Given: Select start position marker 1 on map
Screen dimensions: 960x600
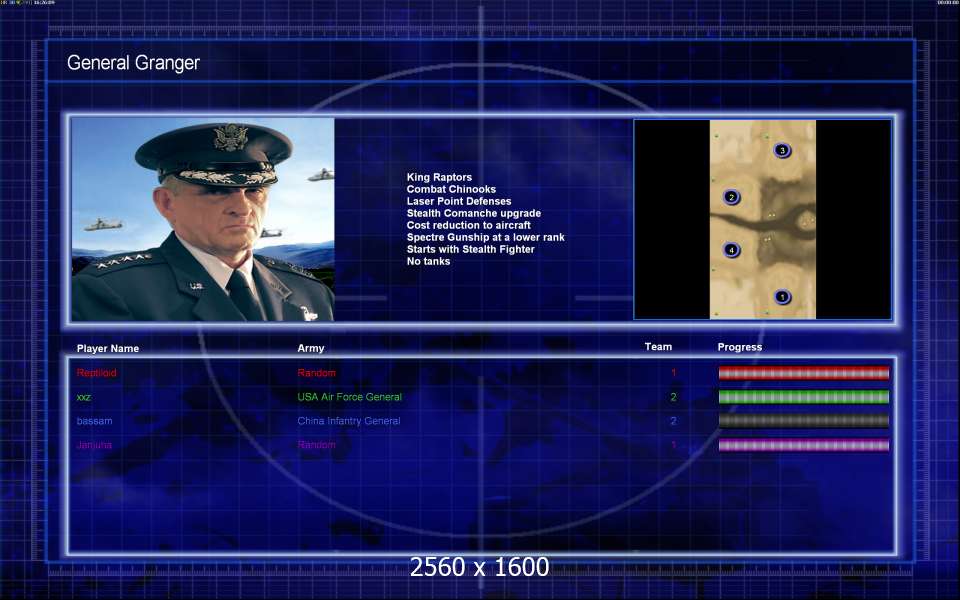Looking at the screenshot, I should [782, 297].
